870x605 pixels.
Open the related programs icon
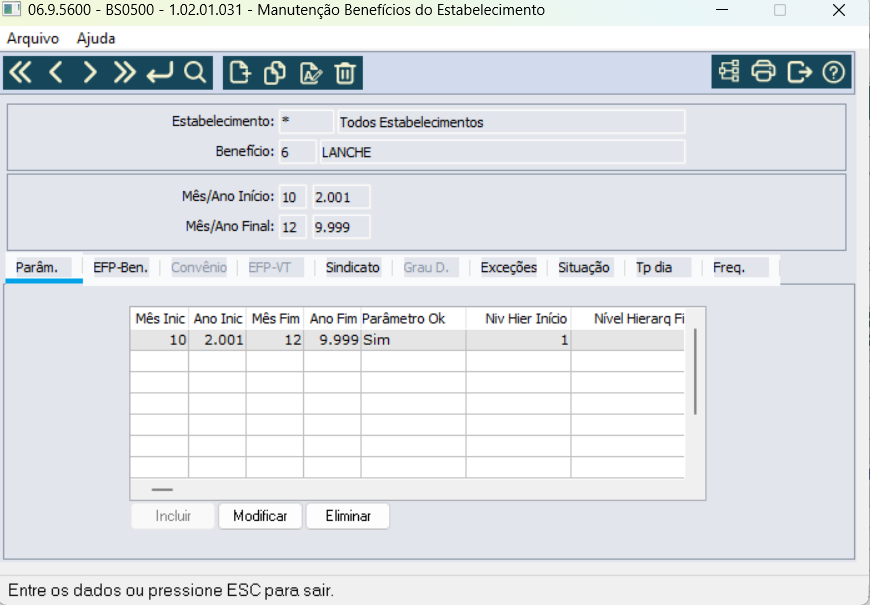[x=728, y=71]
